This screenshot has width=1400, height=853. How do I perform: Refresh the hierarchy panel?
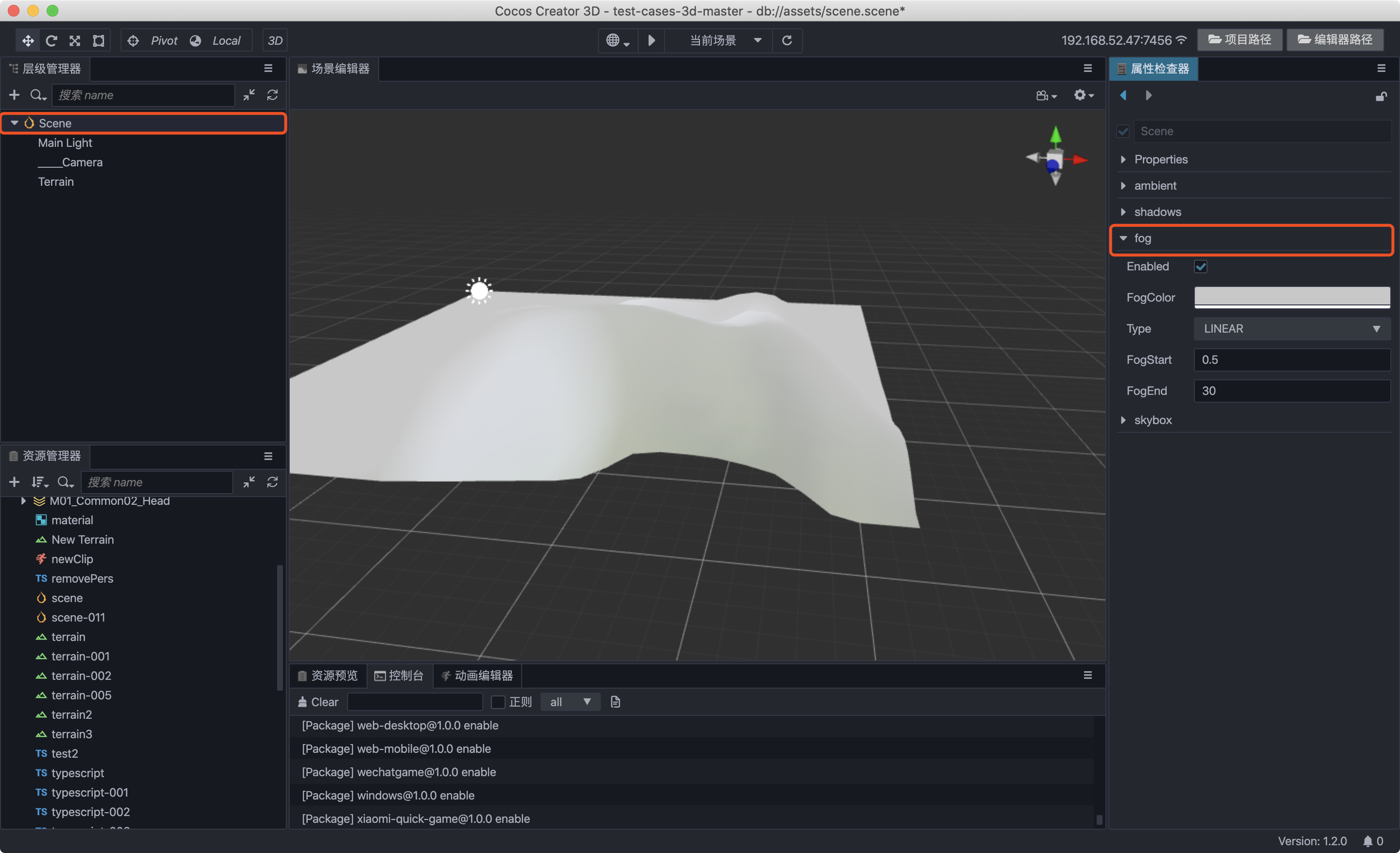[x=272, y=95]
